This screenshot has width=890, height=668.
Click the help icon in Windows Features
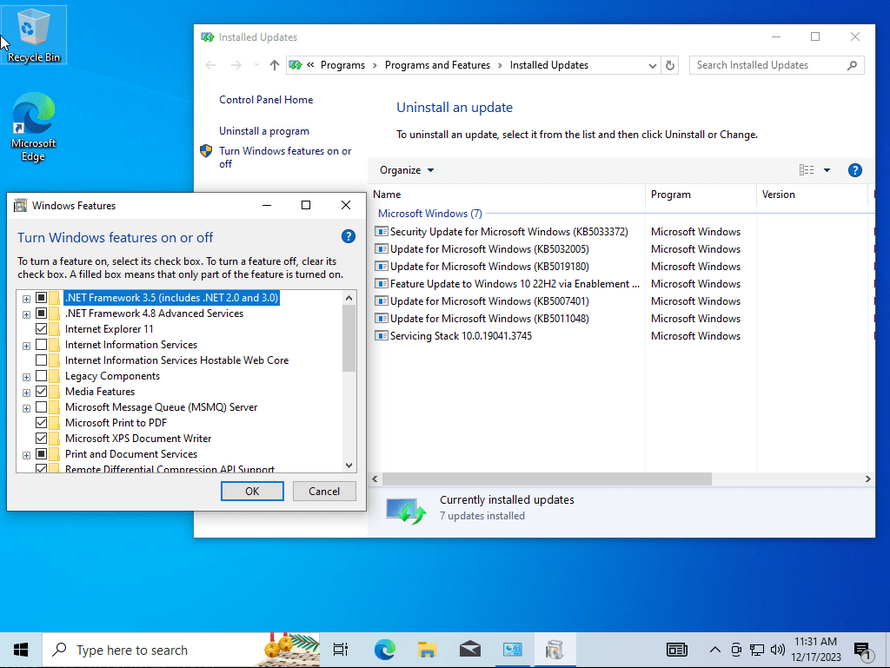(348, 237)
